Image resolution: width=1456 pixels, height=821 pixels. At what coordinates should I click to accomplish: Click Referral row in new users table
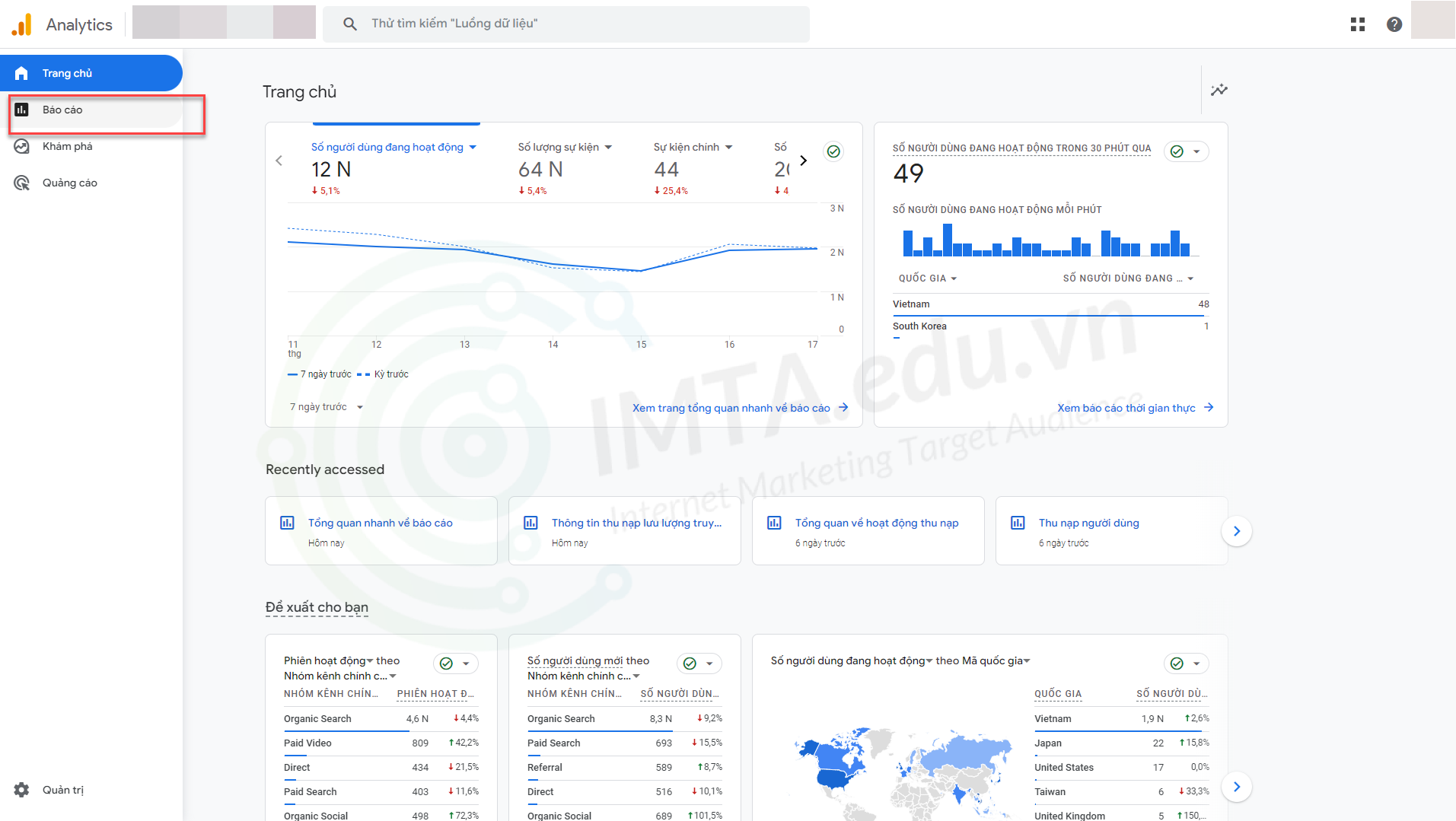(x=624, y=768)
